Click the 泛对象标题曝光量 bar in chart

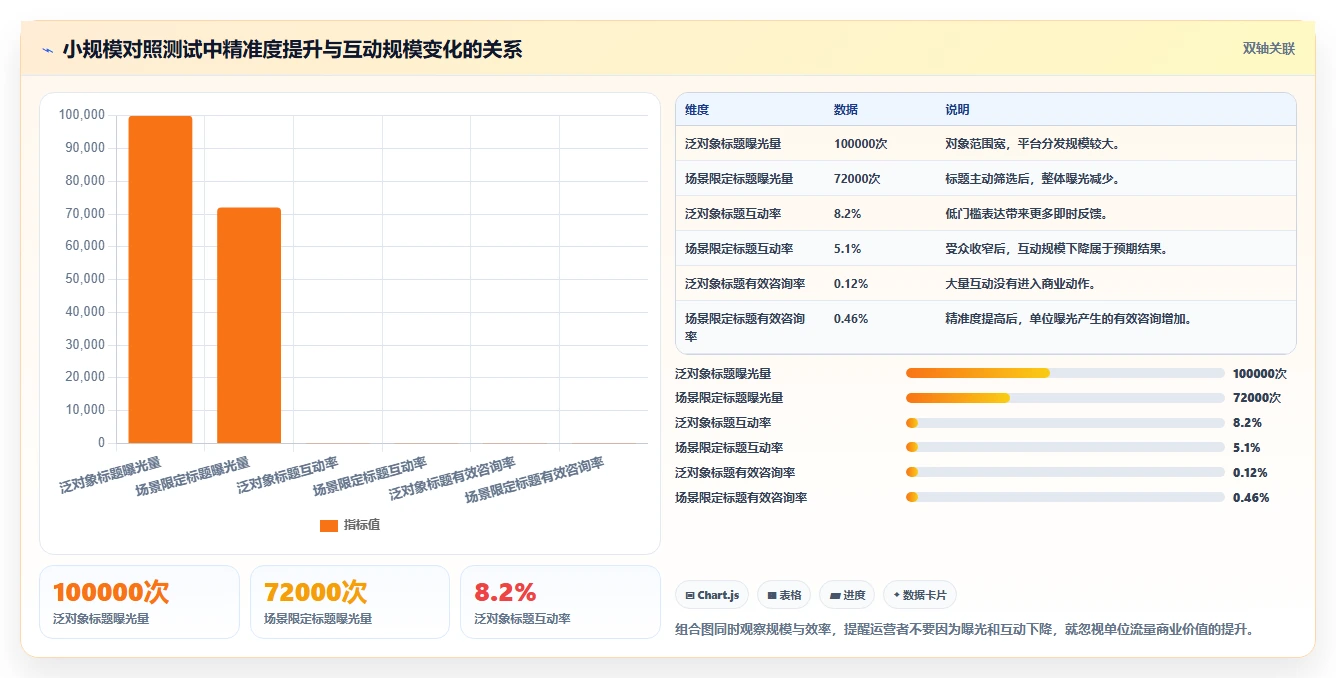point(160,279)
